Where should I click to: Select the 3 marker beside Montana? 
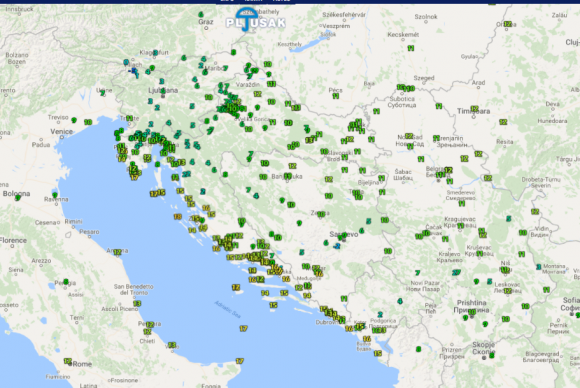pyautogui.click(x=539, y=267)
